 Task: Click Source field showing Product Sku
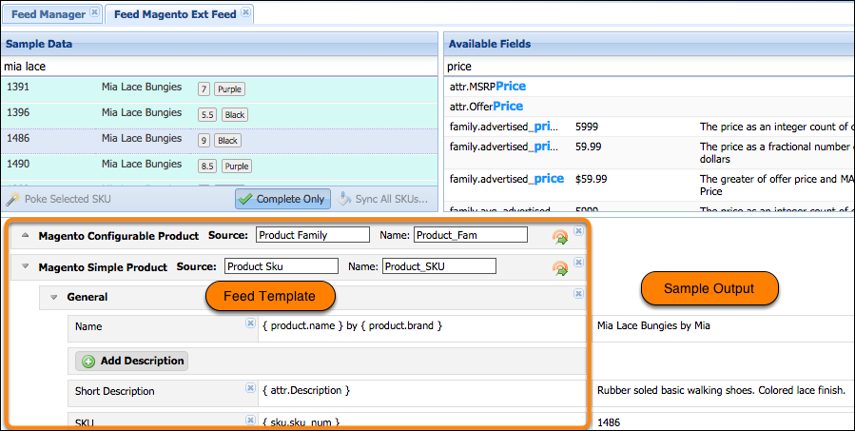point(281,266)
